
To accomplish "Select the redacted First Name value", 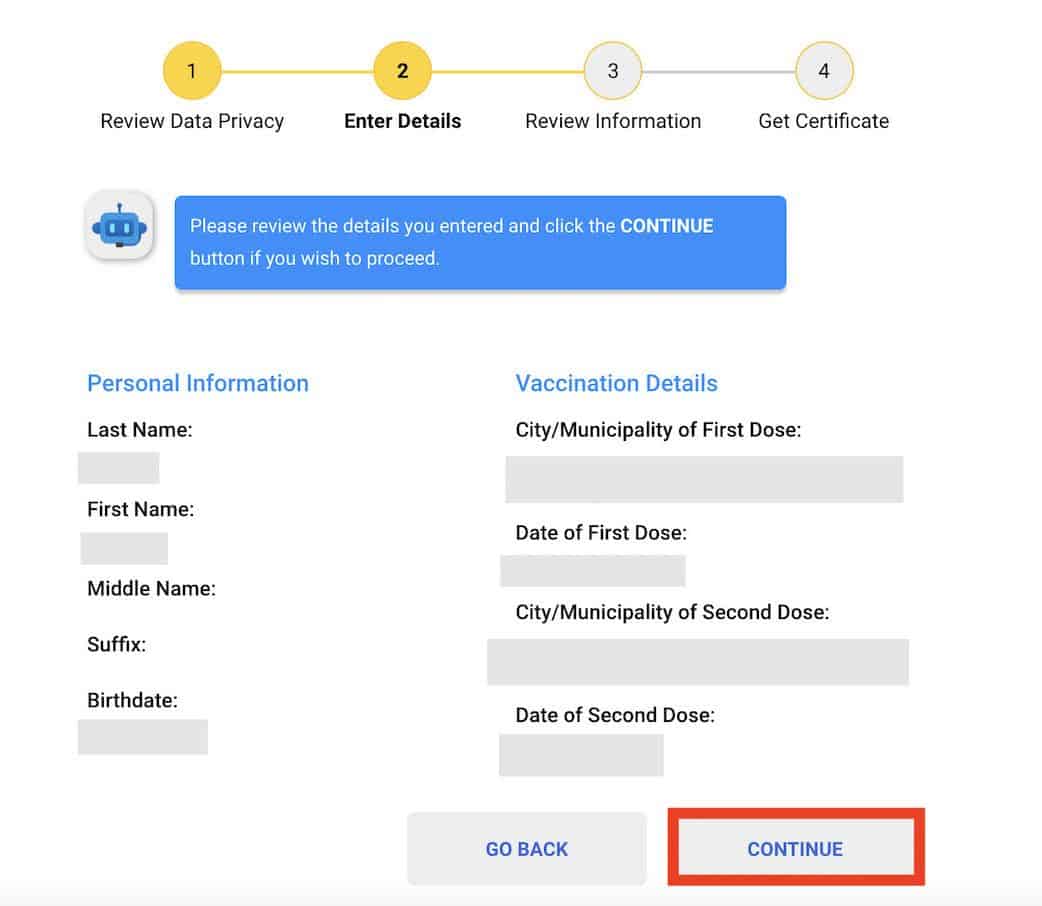I will pyautogui.click(x=124, y=548).
